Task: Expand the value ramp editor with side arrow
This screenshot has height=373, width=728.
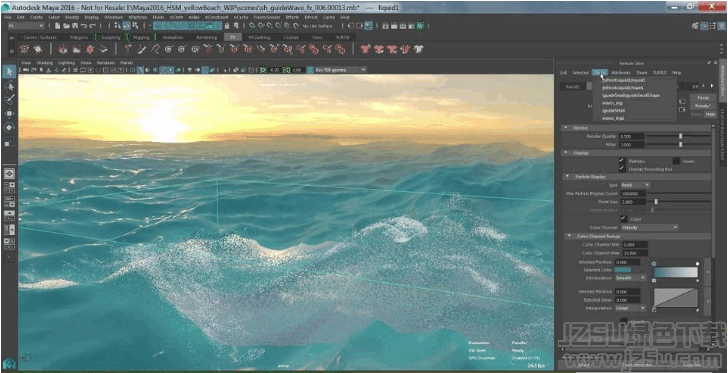Action: (x=707, y=301)
